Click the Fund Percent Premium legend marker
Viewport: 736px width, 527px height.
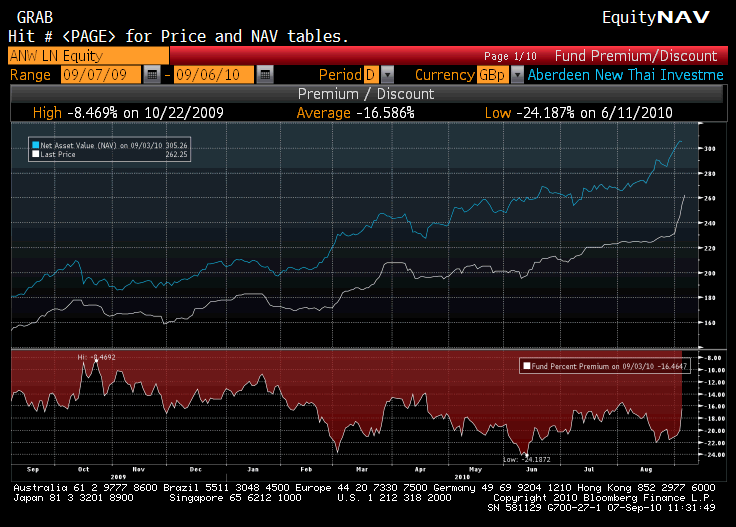point(526,367)
